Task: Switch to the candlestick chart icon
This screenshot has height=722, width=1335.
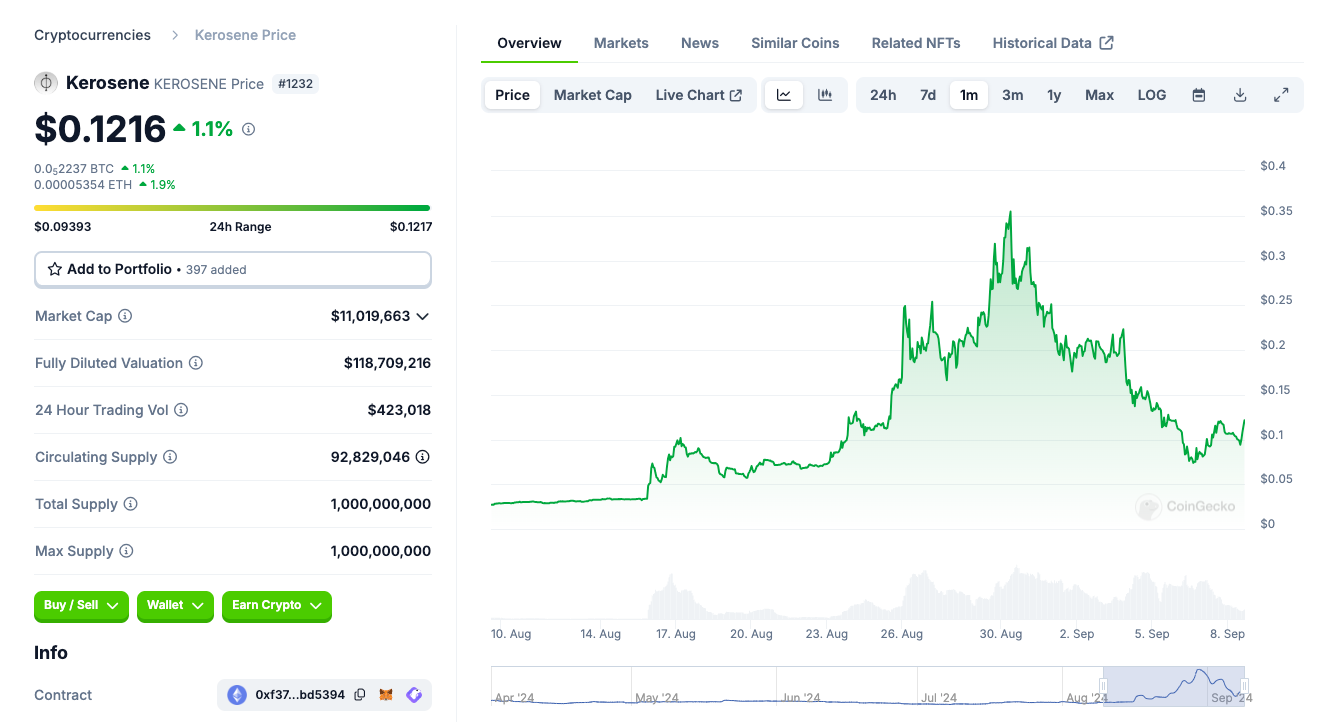Action: (825, 95)
